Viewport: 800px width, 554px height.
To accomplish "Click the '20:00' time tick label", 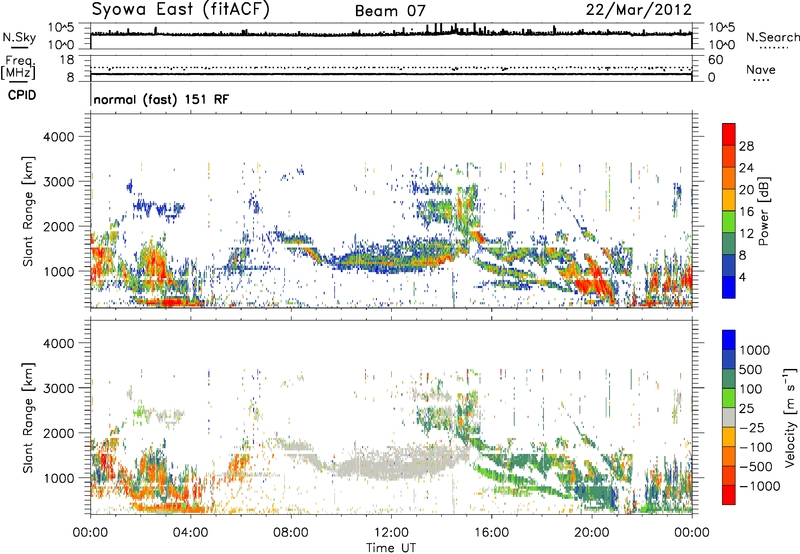I will click(x=591, y=533).
